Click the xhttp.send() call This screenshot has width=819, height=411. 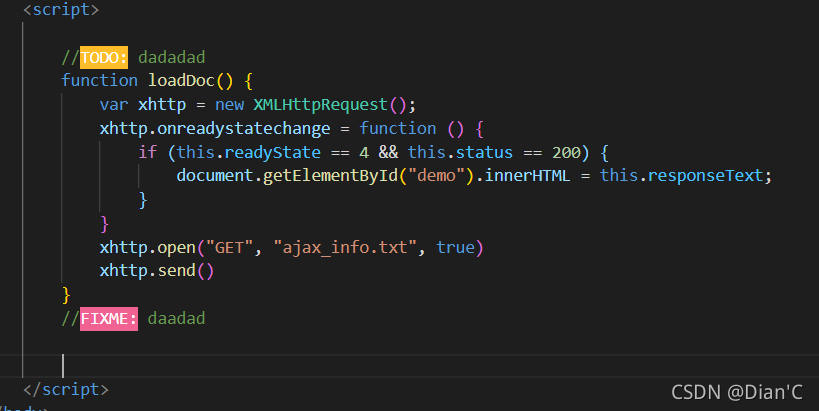click(x=157, y=271)
